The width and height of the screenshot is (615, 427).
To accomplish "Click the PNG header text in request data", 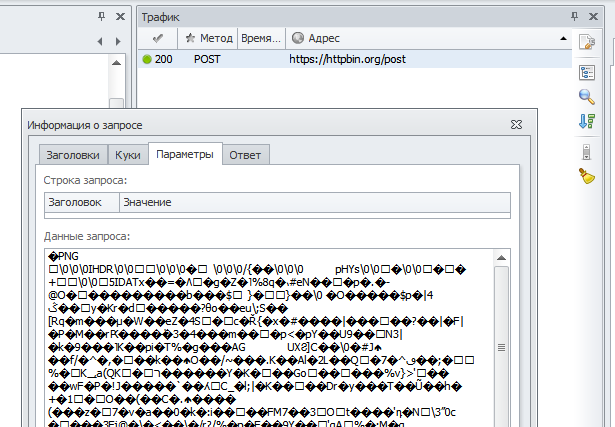I will tap(64, 256).
